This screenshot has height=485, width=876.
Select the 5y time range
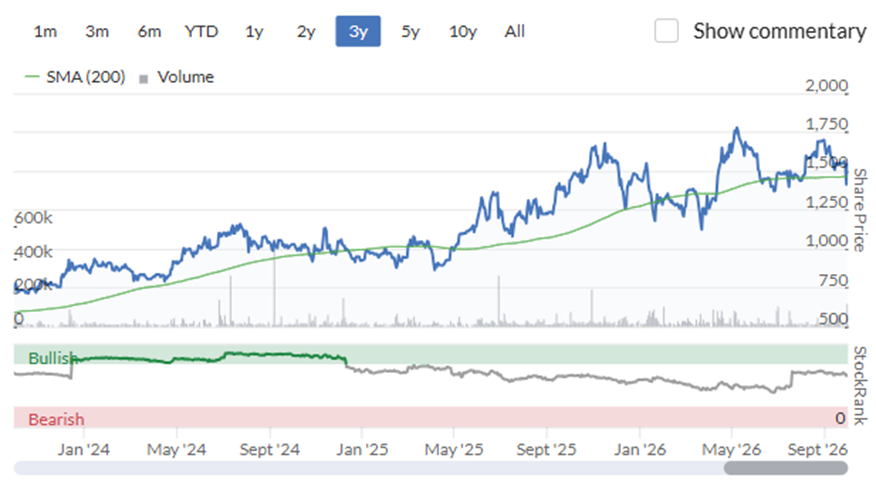tap(410, 31)
